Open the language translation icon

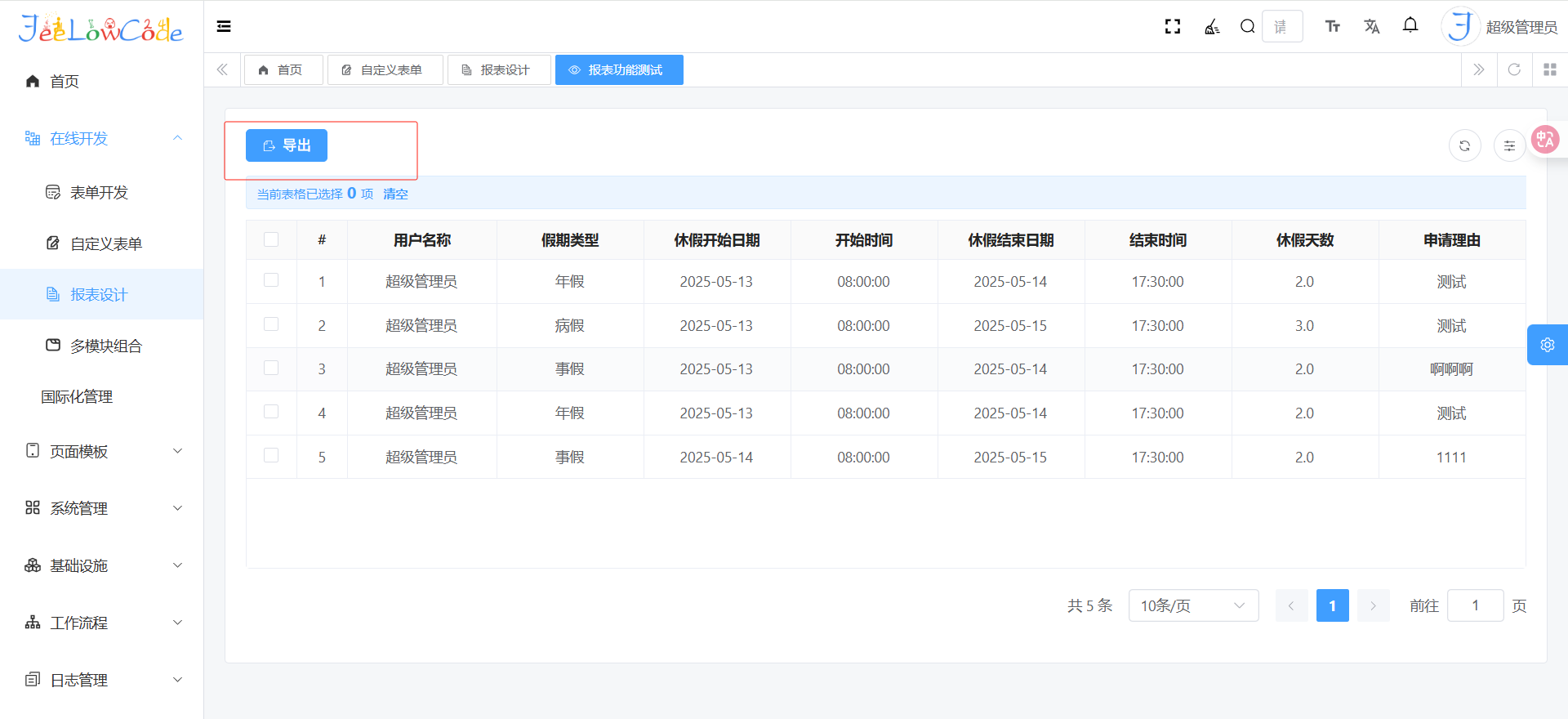(x=1372, y=26)
